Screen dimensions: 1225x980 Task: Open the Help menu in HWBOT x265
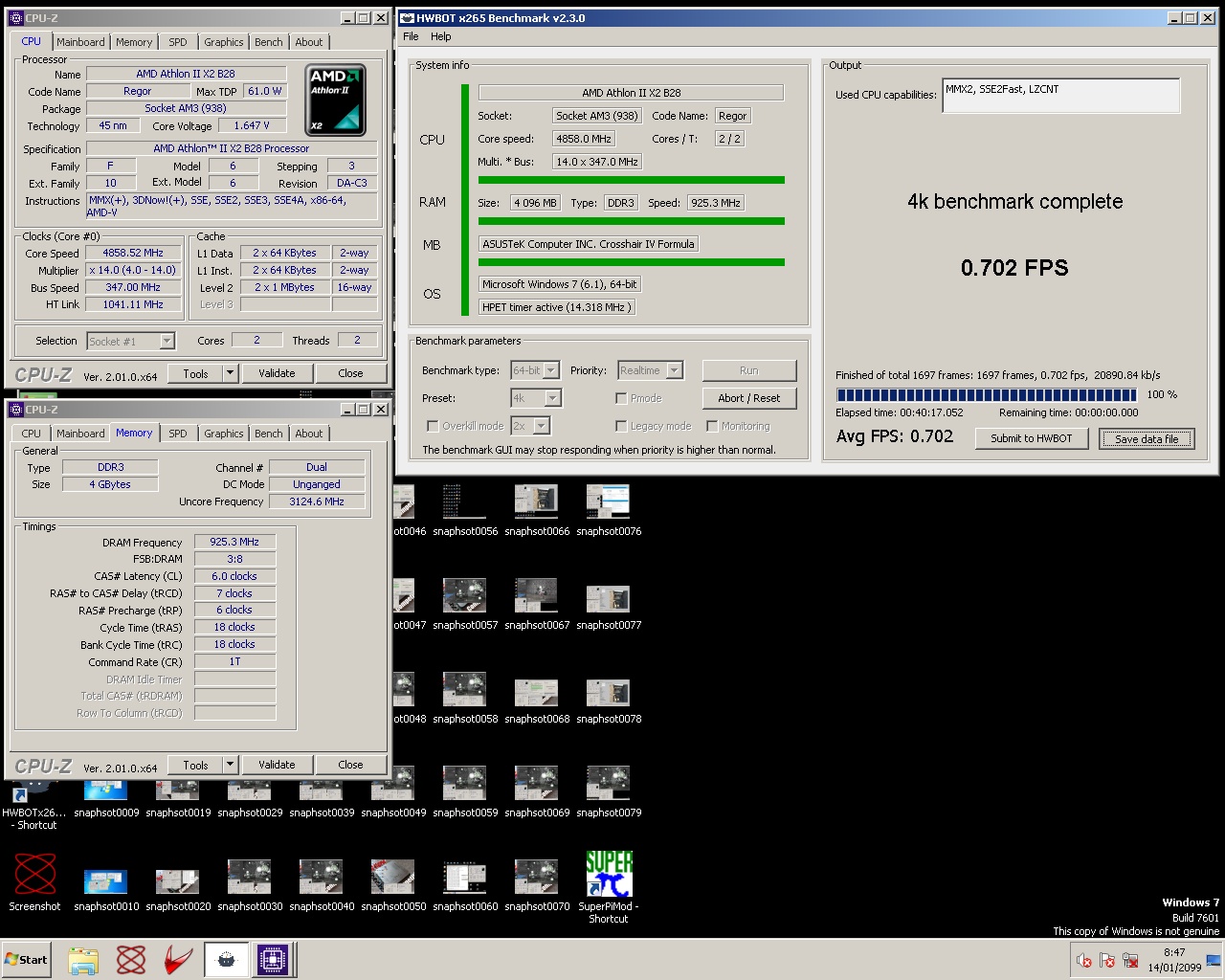tap(440, 36)
